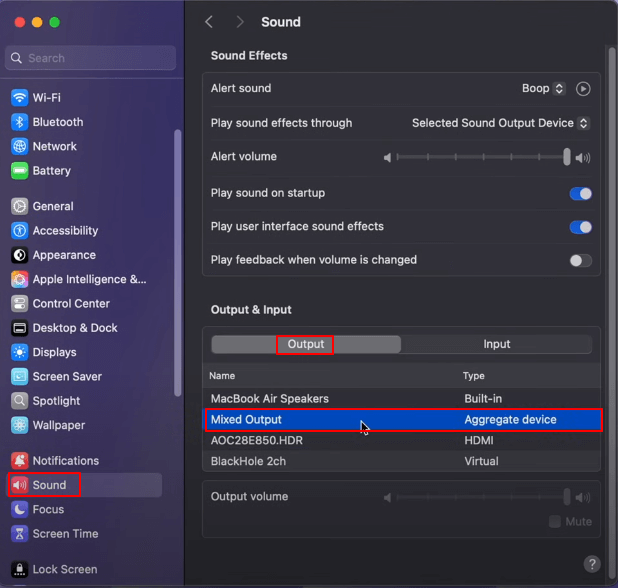Select the Wallpaper icon

point(19,425)
